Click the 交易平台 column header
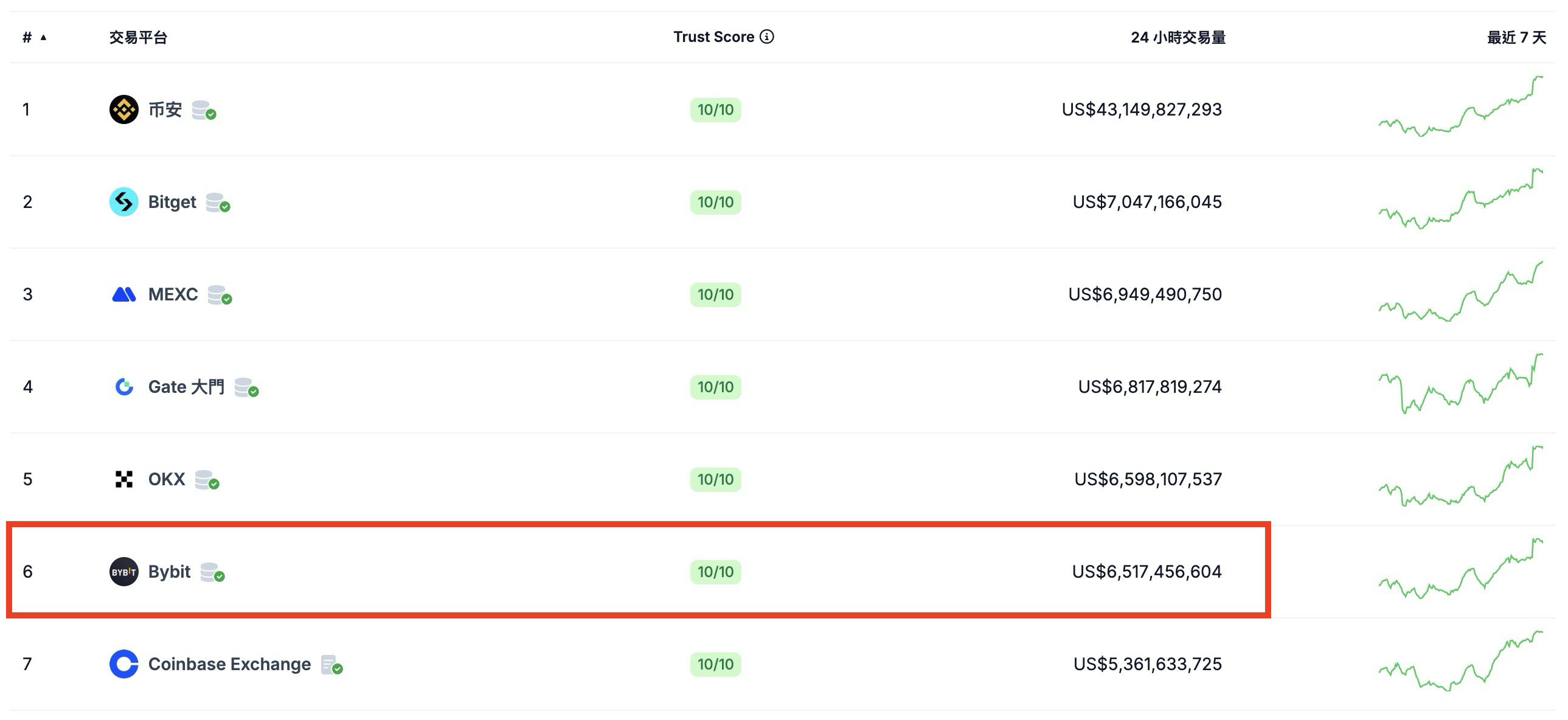Image resolution: width=1568 pixels, height=720 pixels. pos(138,38)
